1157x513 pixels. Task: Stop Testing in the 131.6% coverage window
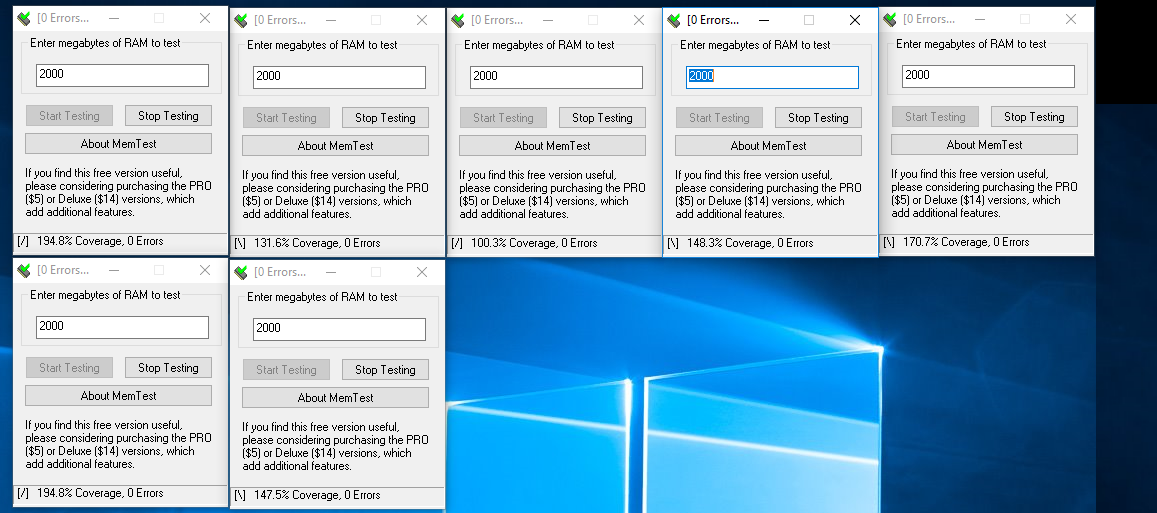click(385, 117)
